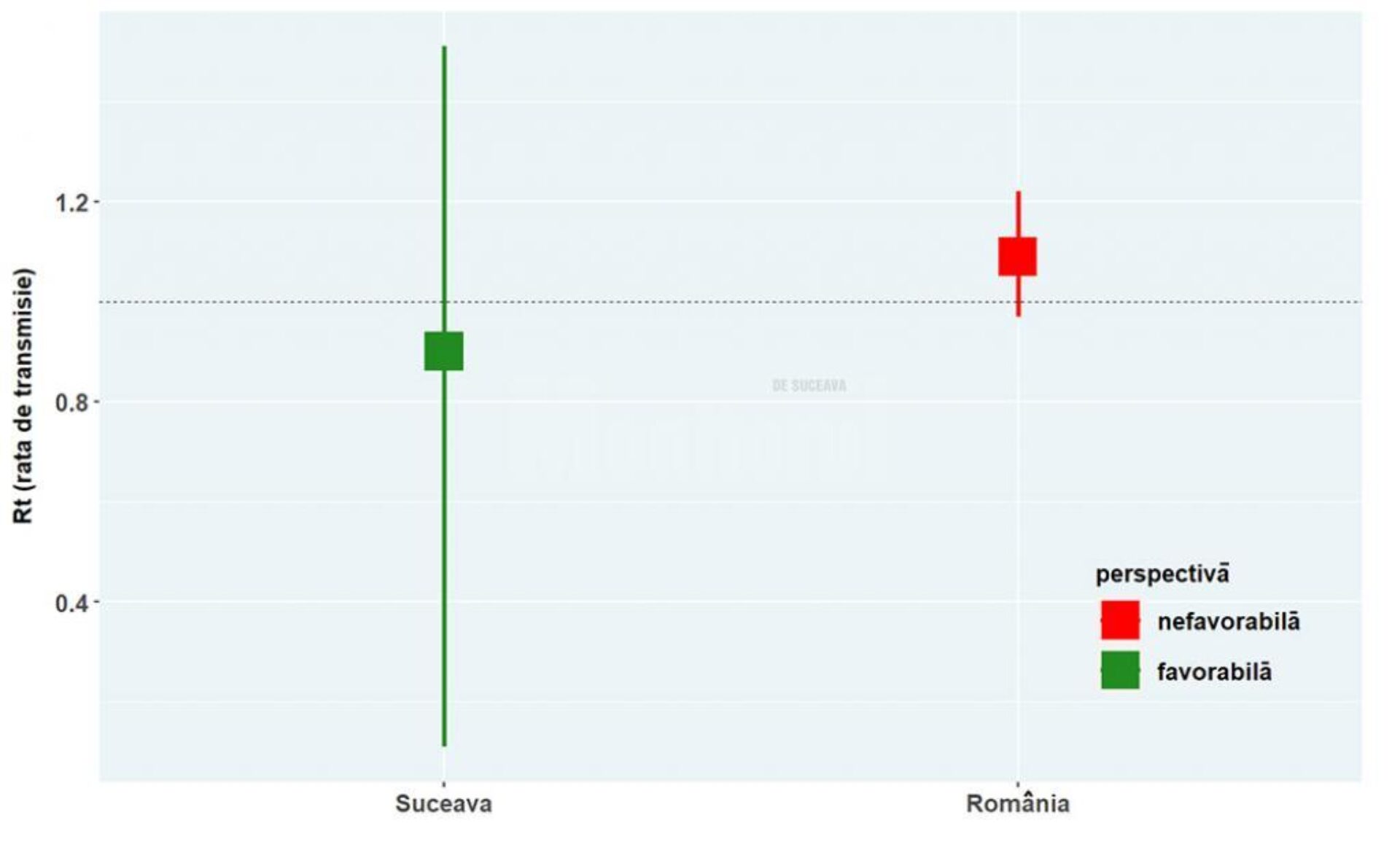This screenshot has width=1400, height=858.
Task: Click the 0.8 y-axis tick label
Action: (x=73, y=402)
